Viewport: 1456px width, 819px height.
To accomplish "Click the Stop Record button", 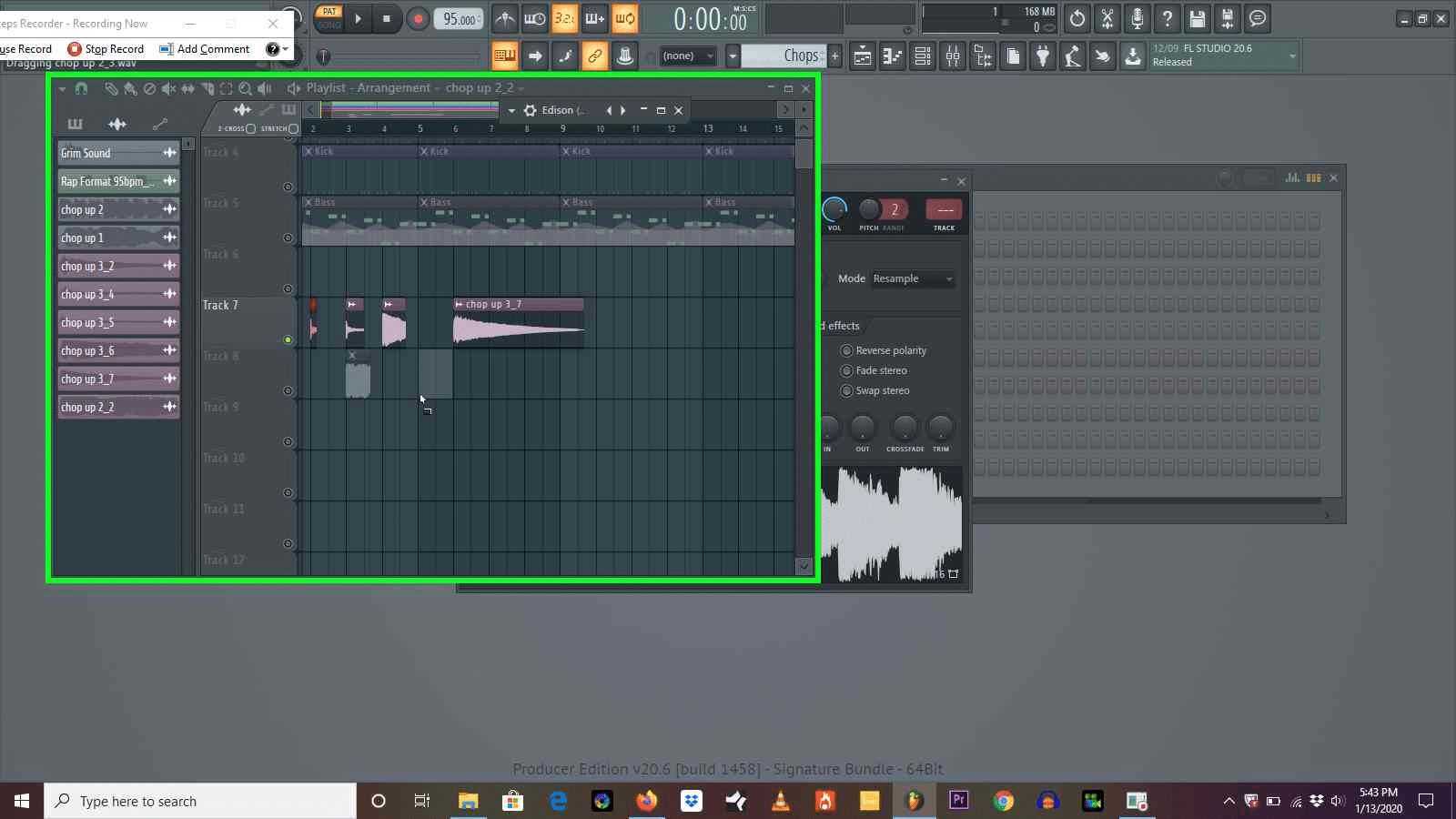I will click(106, 49).
